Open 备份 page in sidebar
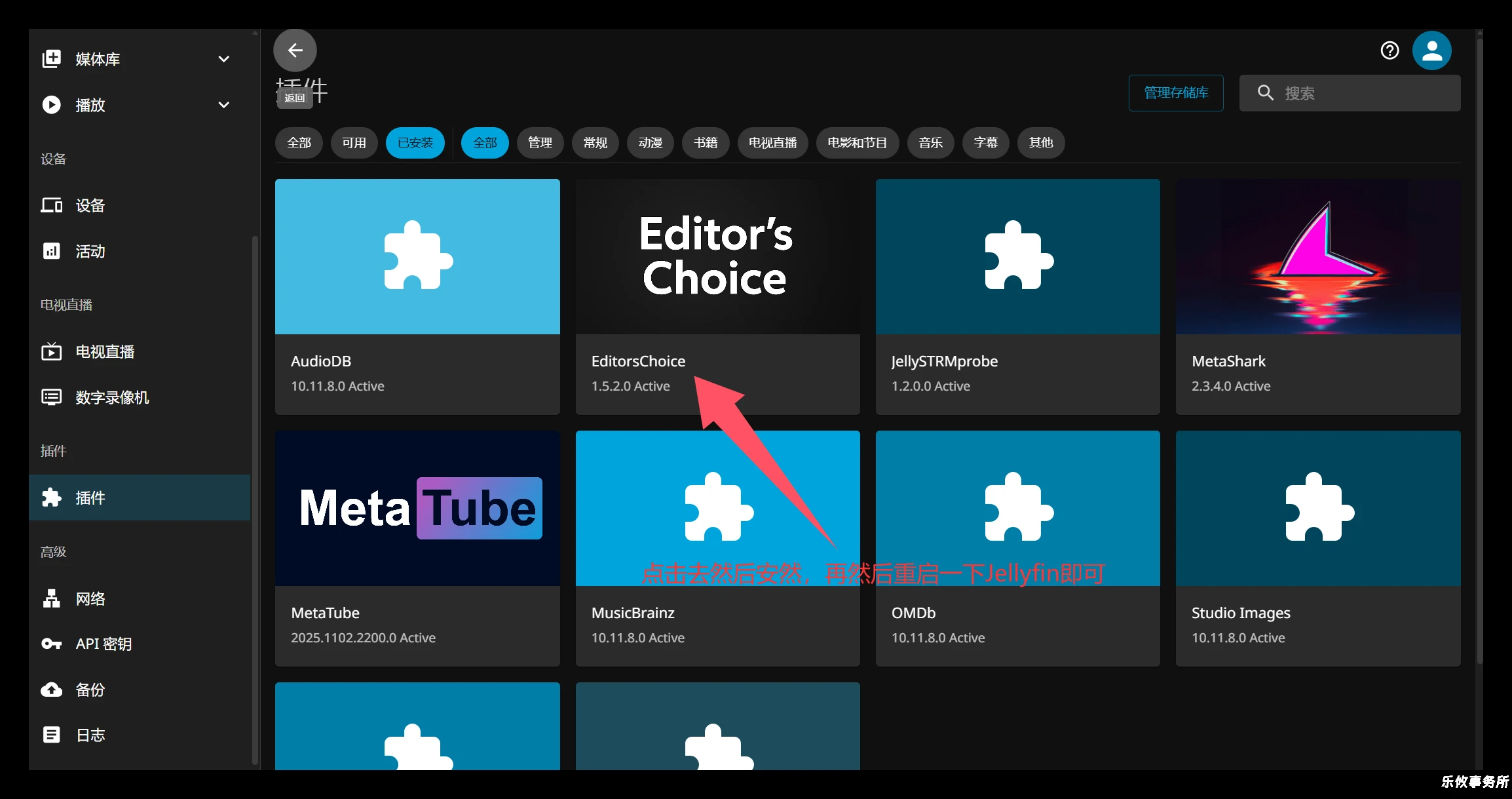The width and height of the screenshot is (1512, 799). [140, 690]
